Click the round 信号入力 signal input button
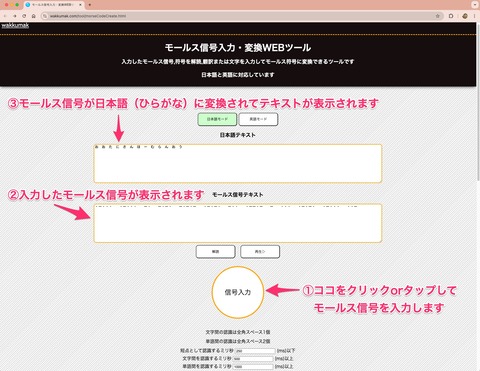This screenshot has height=371, width=480. [x=238, y=292]
